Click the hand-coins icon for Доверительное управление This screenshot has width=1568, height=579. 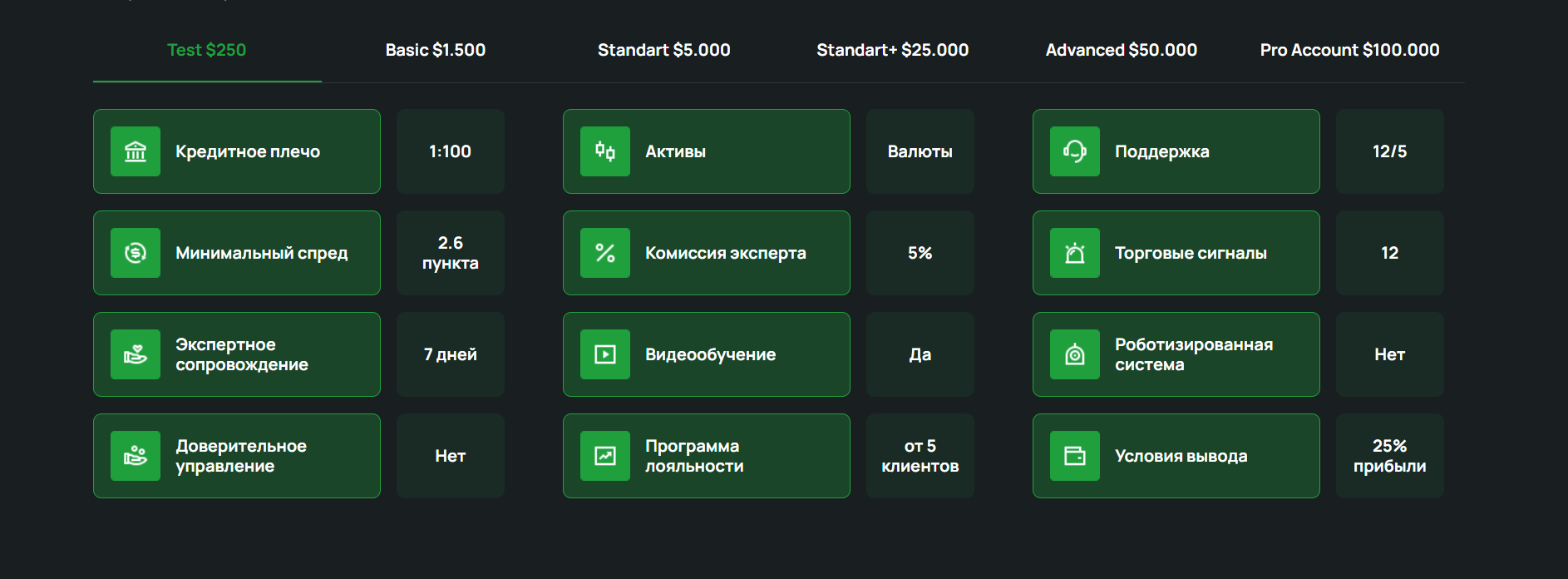[x=136, y=456]
